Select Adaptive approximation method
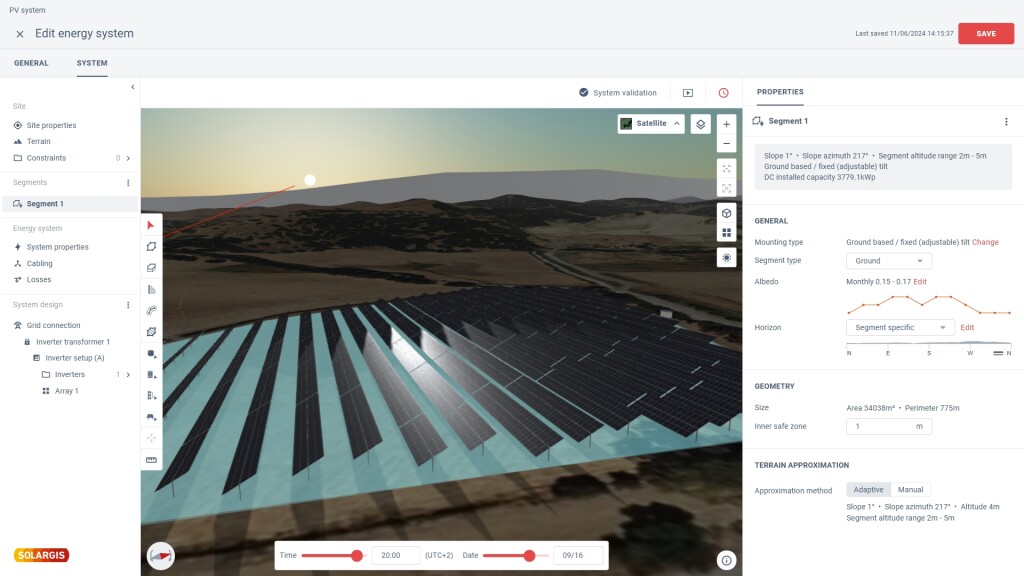Viewport: 1024px width, 576px height. point(868,490)
